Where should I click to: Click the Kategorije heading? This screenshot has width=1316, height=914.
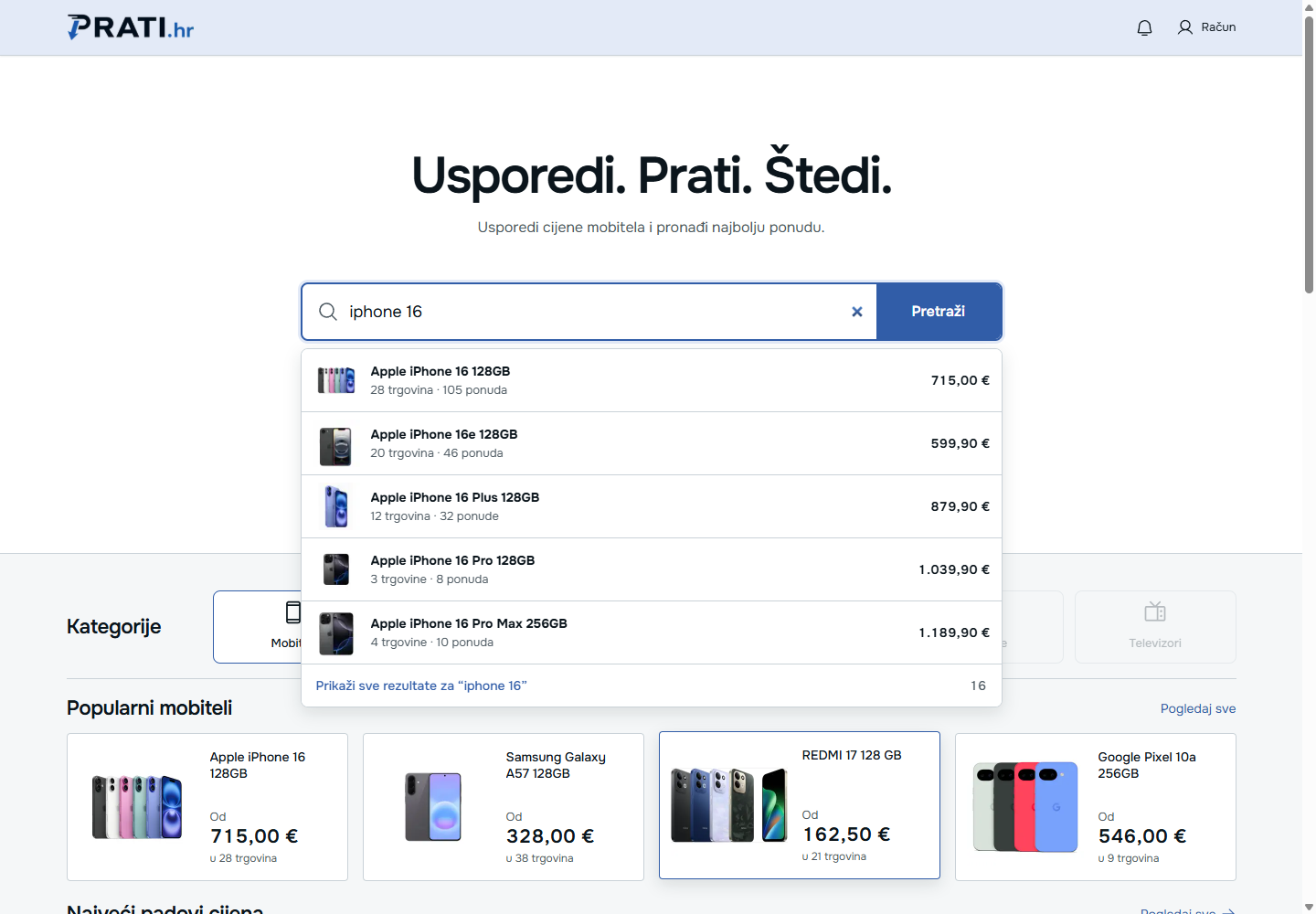114,627
